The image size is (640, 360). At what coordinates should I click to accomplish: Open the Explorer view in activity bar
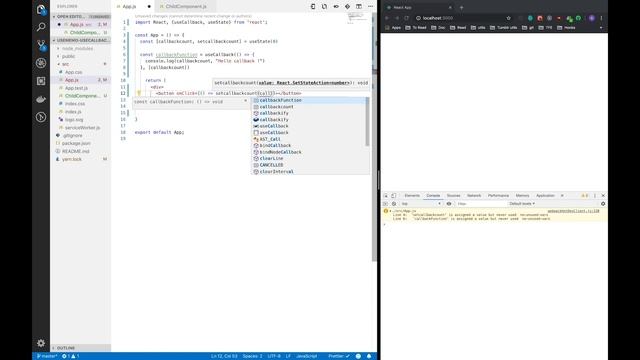pyautogui.click(x=41, y=9)
